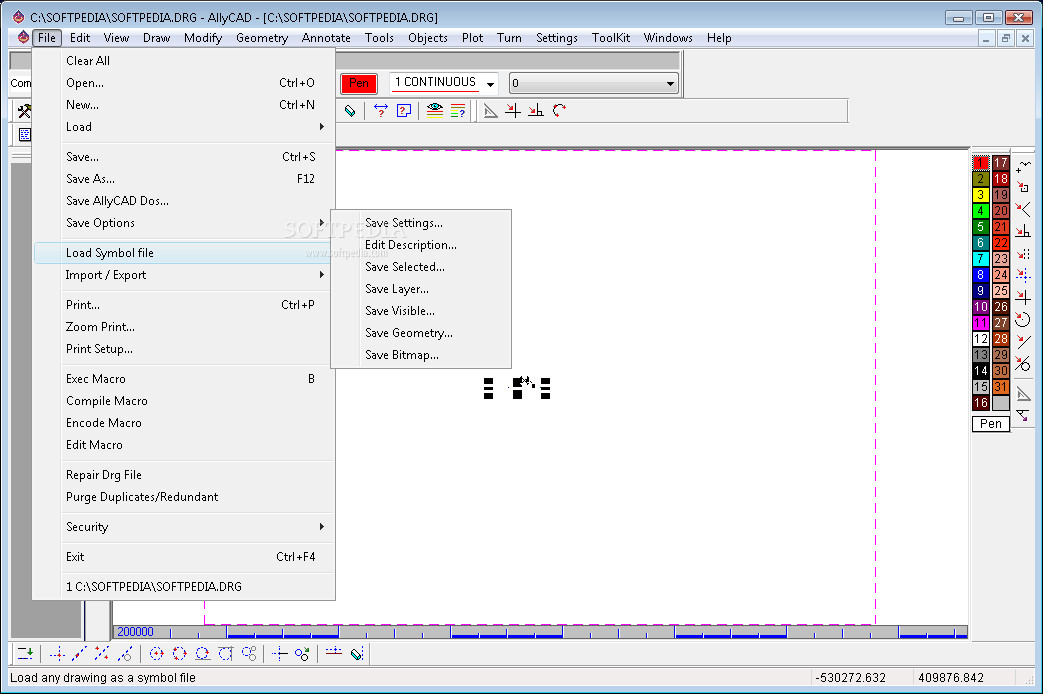Open the Geometry menu

(x=262, y=38)
